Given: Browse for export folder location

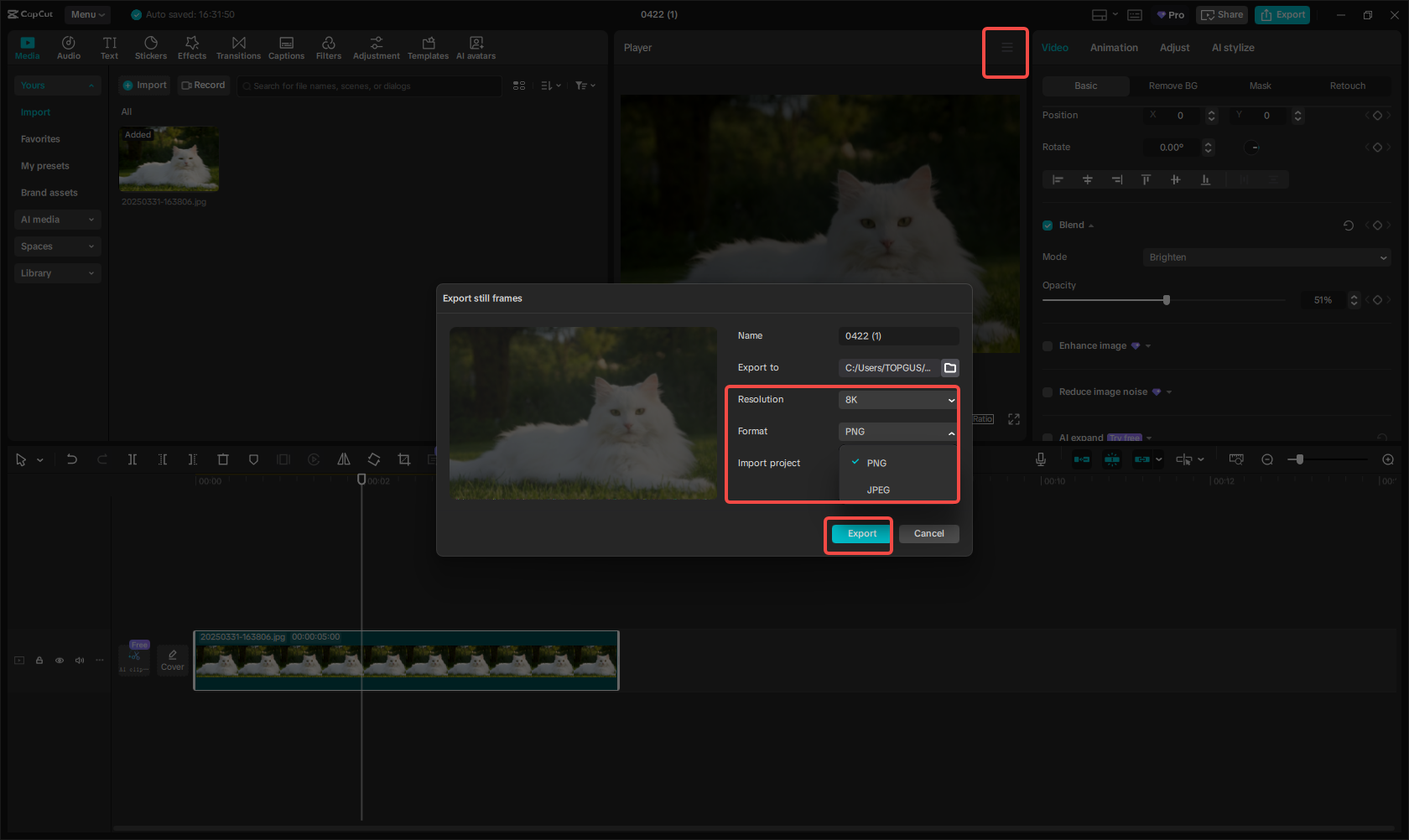Looking at the screenshot, I should coord(950,368).
